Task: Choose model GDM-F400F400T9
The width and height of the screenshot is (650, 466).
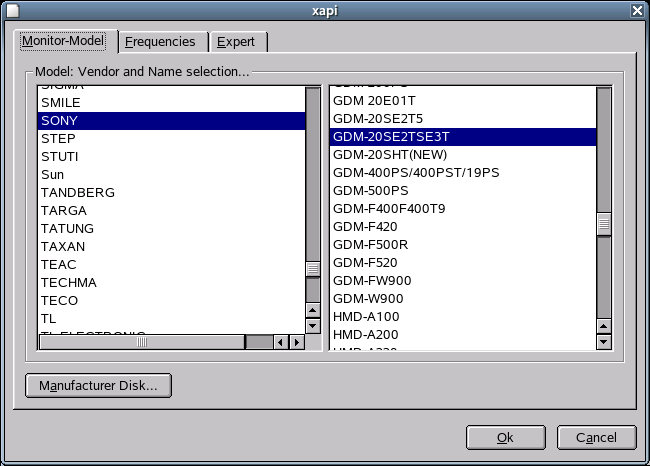Action: point(463,209)
